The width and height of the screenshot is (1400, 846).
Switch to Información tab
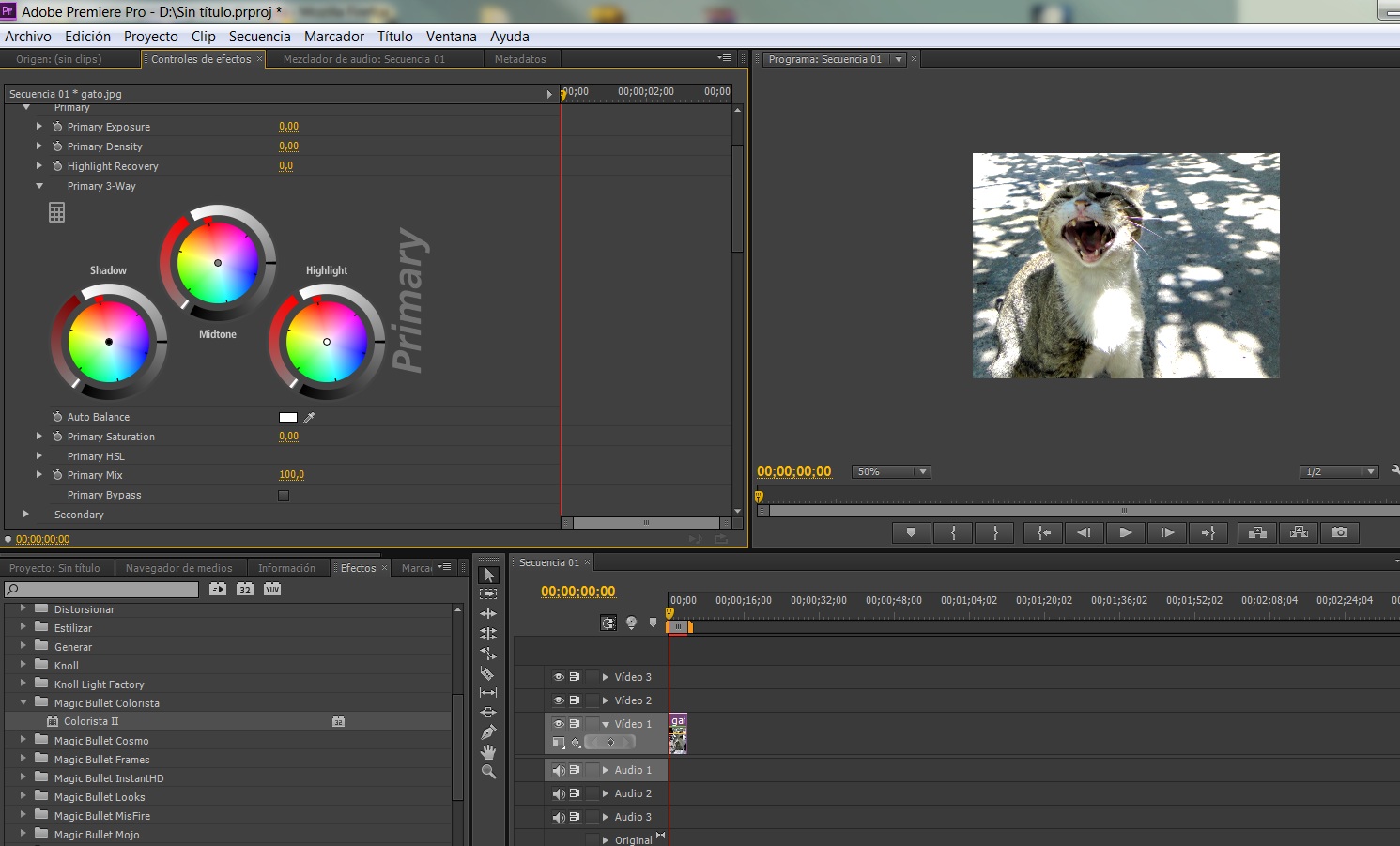286,568
